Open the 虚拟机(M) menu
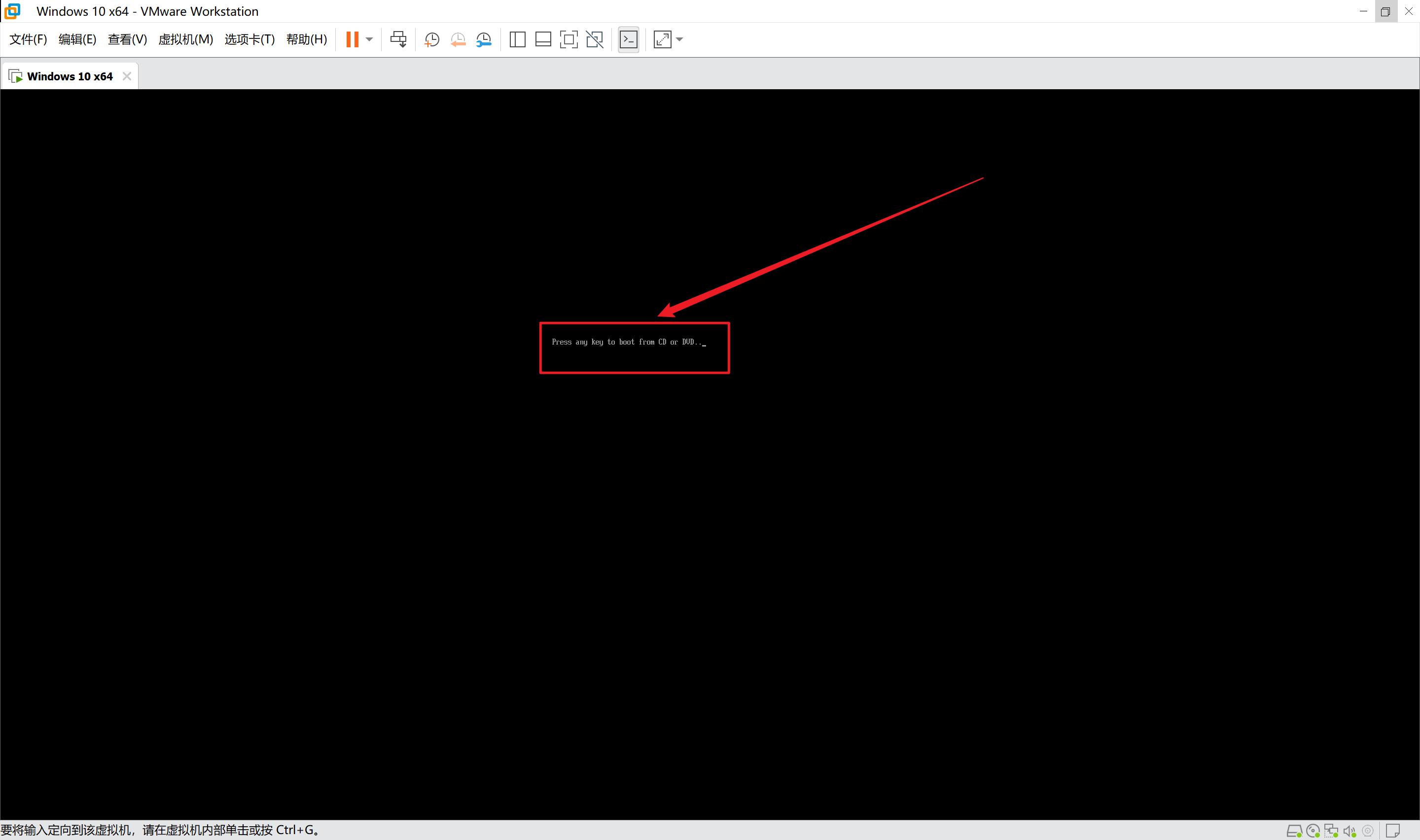Viewport: 1420px width, 840px height. 186,39
